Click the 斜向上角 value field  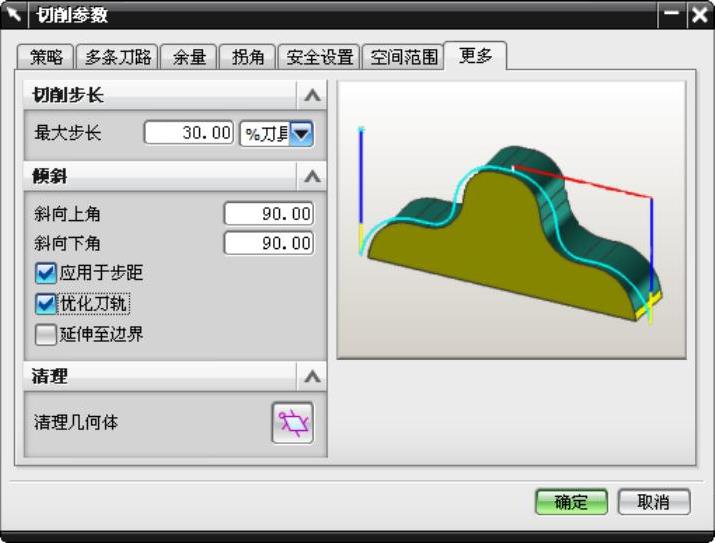click(x=269, y=213)
